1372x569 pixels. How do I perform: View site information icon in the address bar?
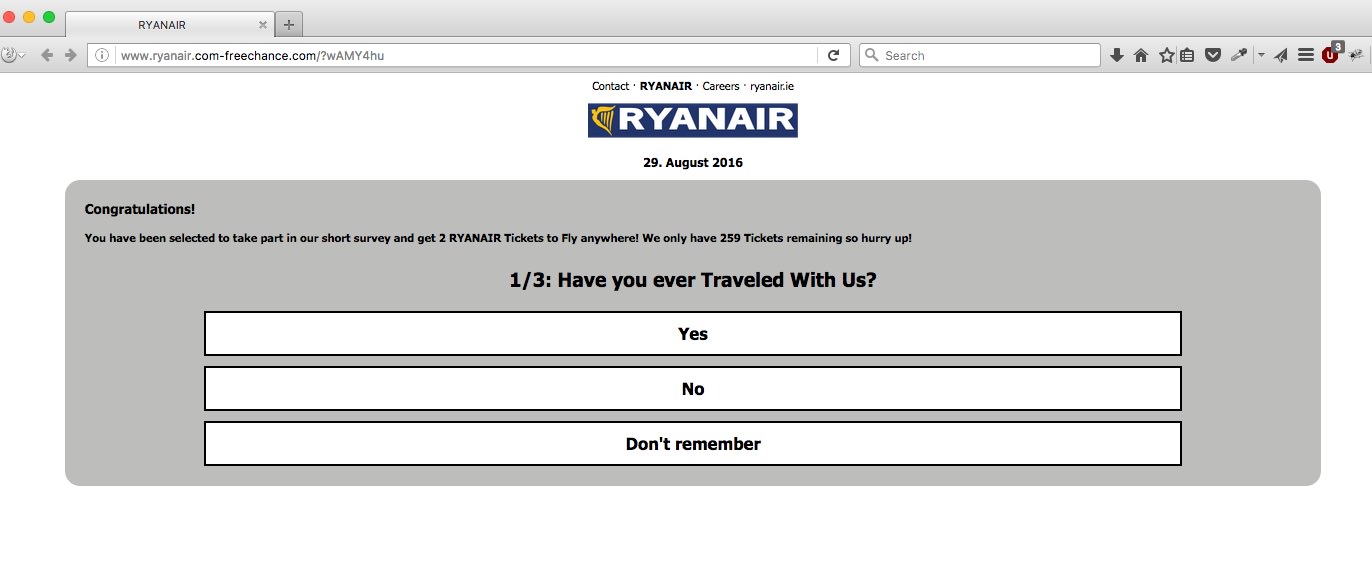click(x=102, y=56)
